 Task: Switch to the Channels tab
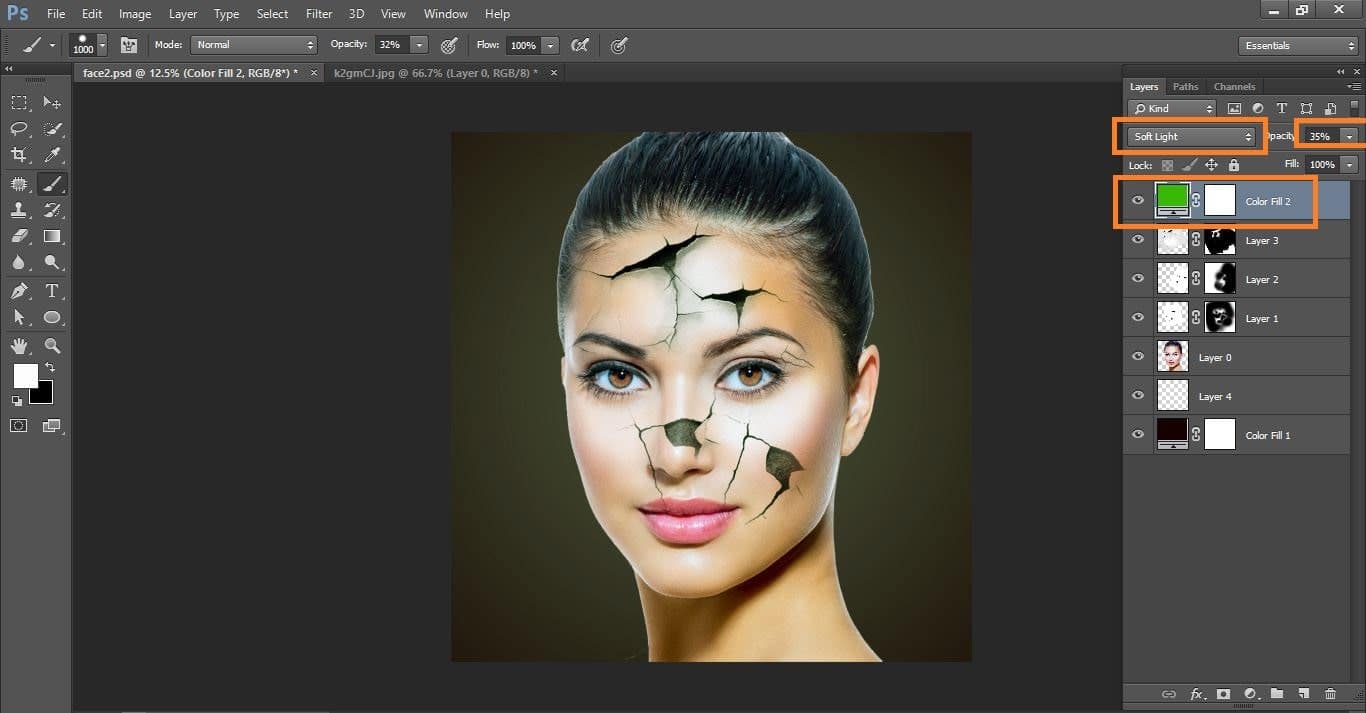click(1234, 87)
